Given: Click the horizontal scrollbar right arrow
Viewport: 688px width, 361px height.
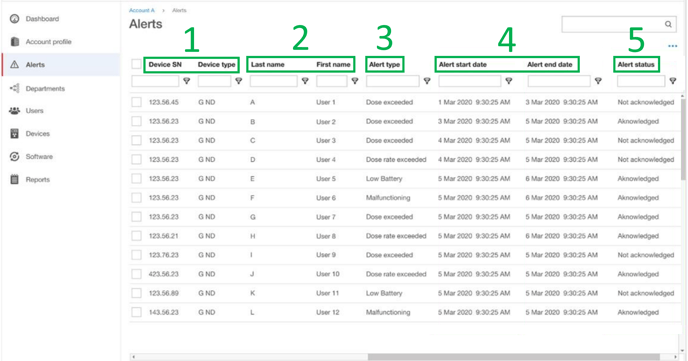Looking at the screenshot, I should [675, 357].
